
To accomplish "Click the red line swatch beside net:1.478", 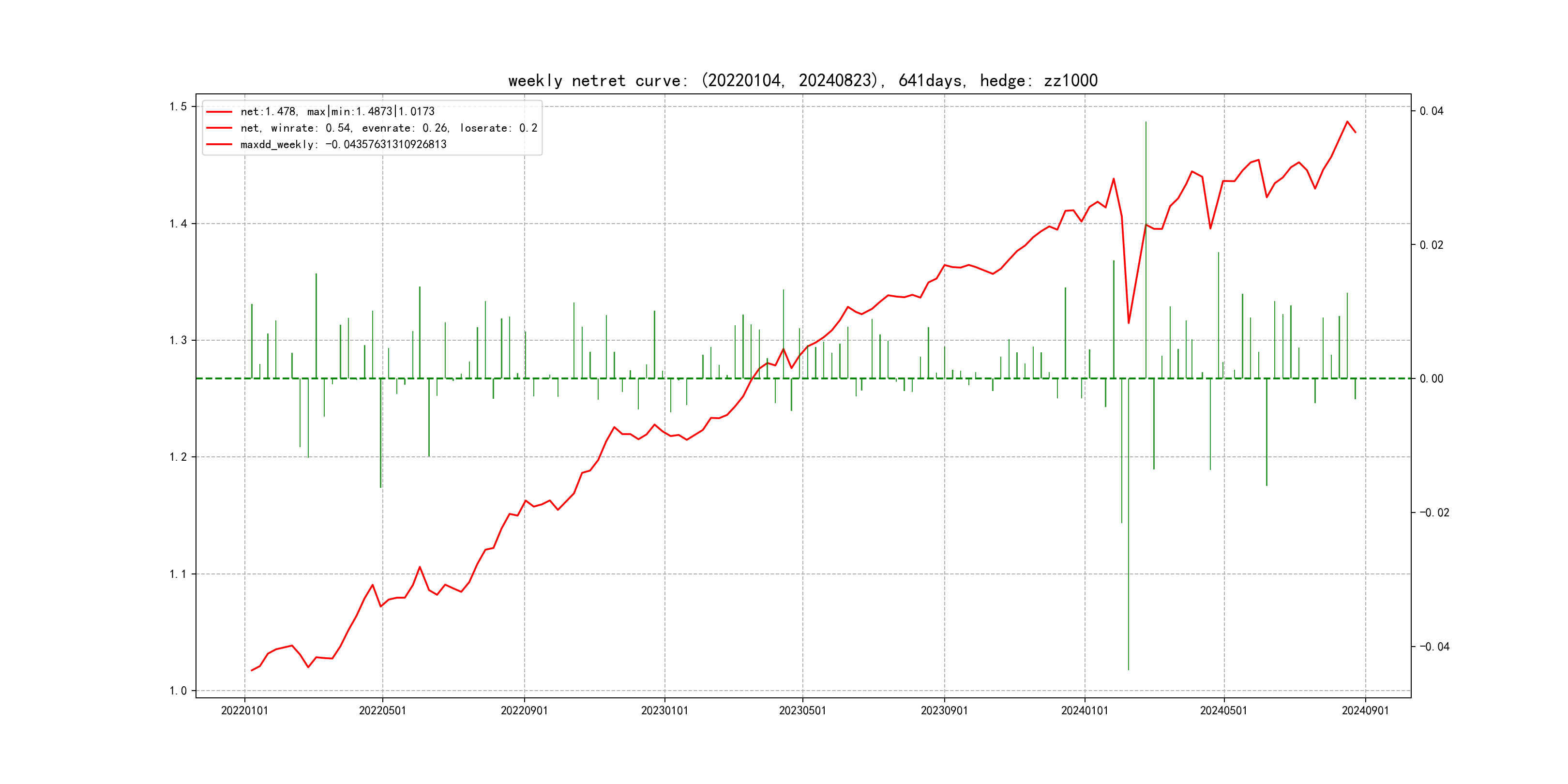I will [x=219, y=111].
